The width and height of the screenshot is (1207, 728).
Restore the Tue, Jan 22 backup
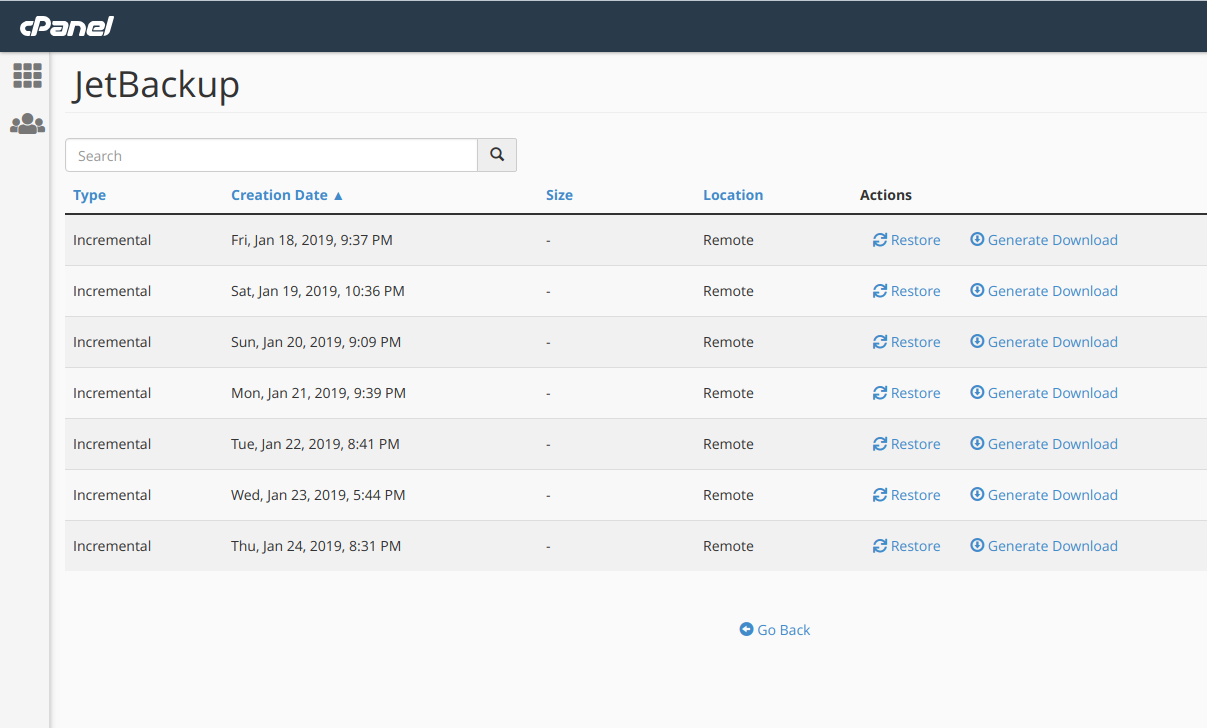tap(907, 444)
